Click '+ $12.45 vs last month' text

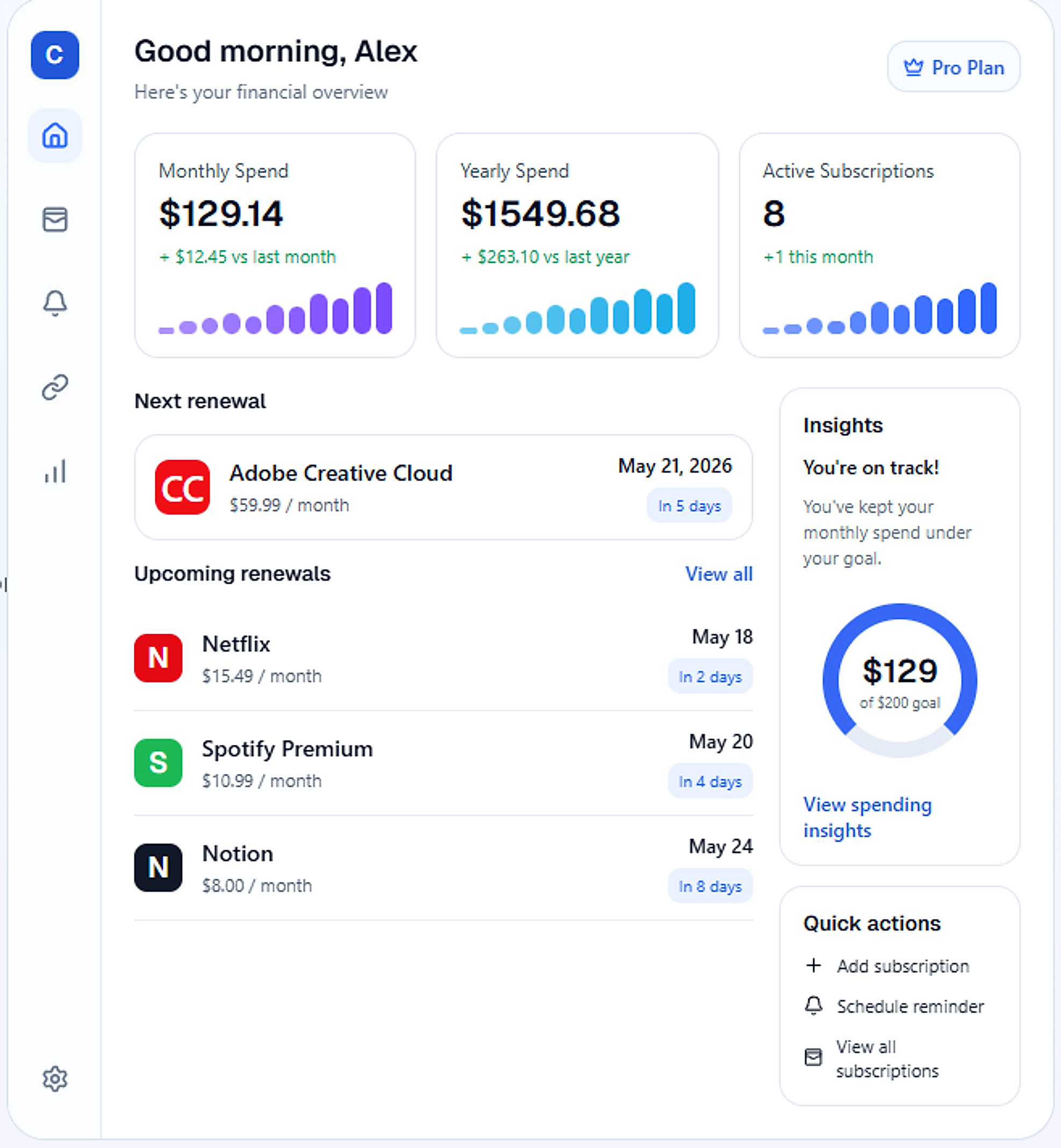pyautogui.click(x=247, y=257)
